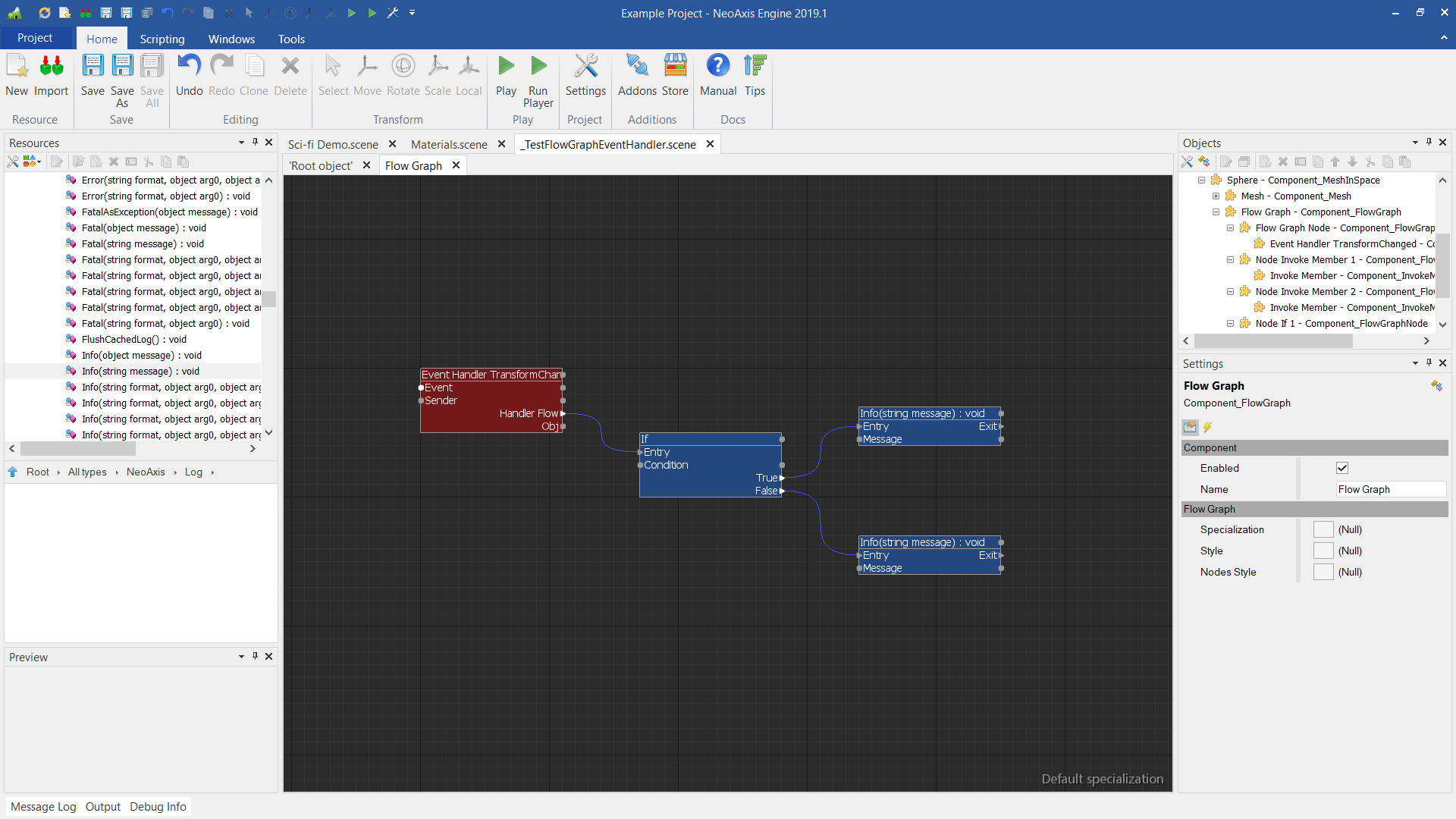Image resolution: width=1456 pixels, height=819 pixels.
Task: Click the Undo arrow icon
Action: point(189,67)
